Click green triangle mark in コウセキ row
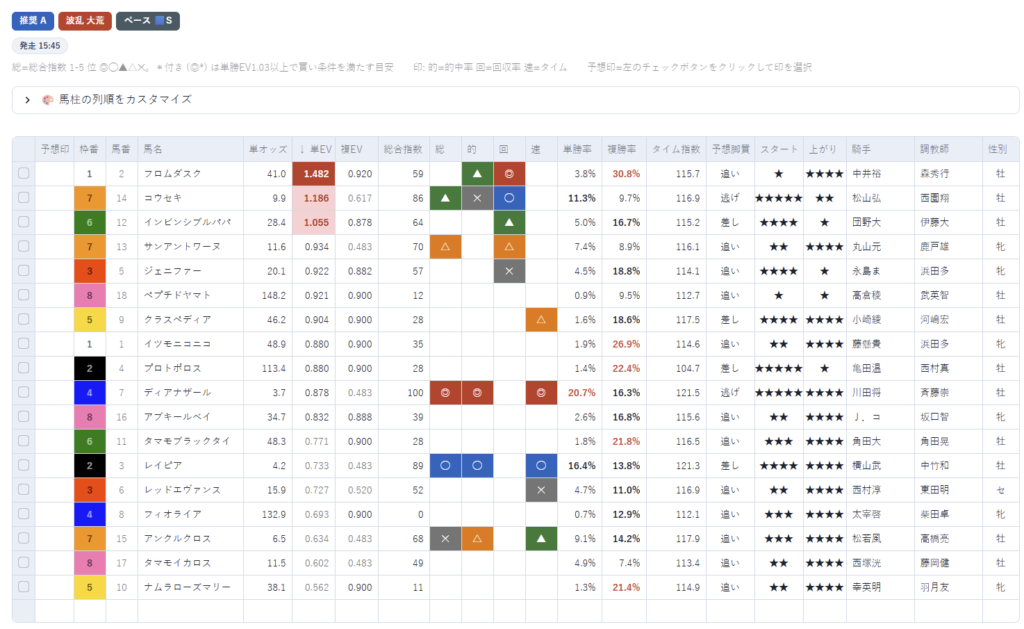The width and height of the screenshot is (1024, 629). pyautogui.click(x=445, y=198)
